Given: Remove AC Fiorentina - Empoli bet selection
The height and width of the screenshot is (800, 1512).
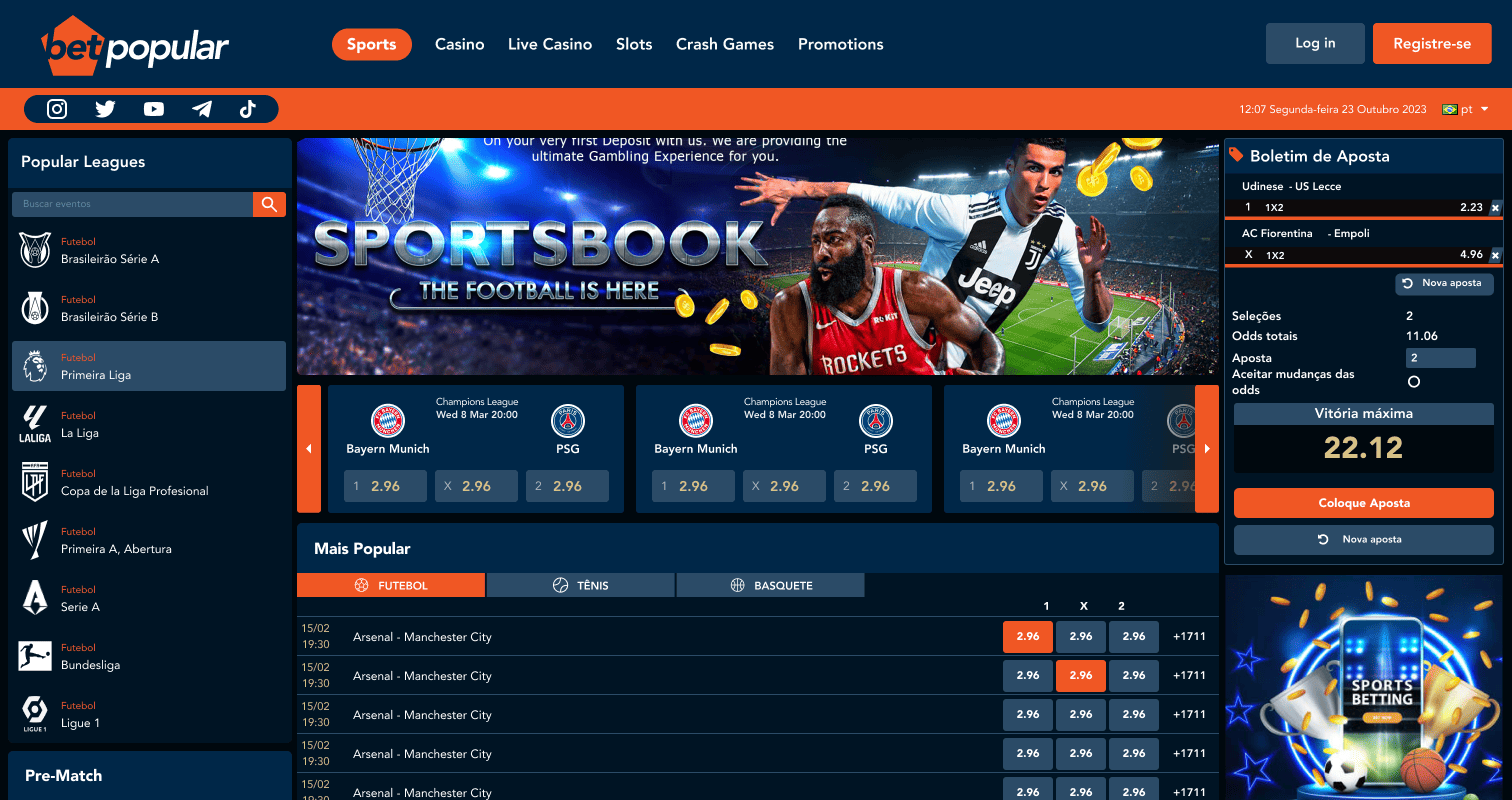Looking at the screenshot, I should click(1495, 255).
